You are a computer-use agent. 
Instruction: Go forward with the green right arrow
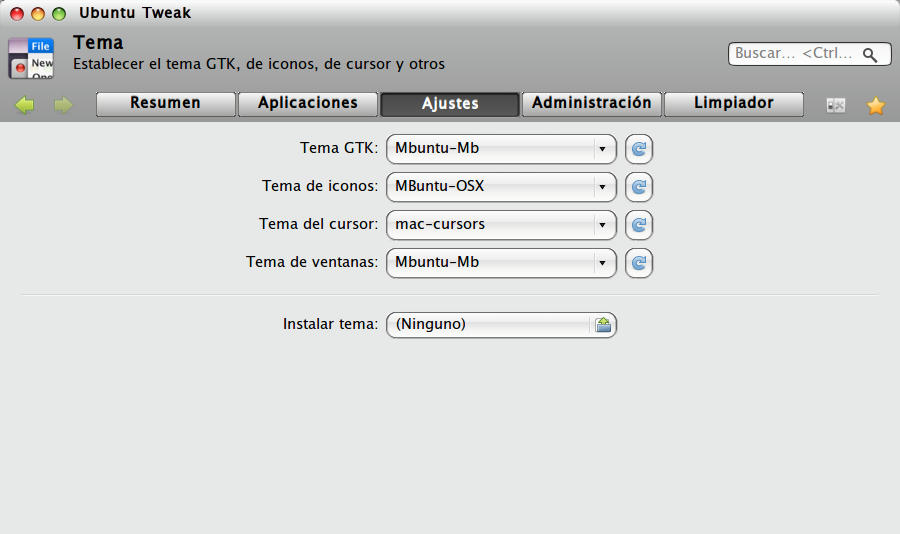point(63,105)
